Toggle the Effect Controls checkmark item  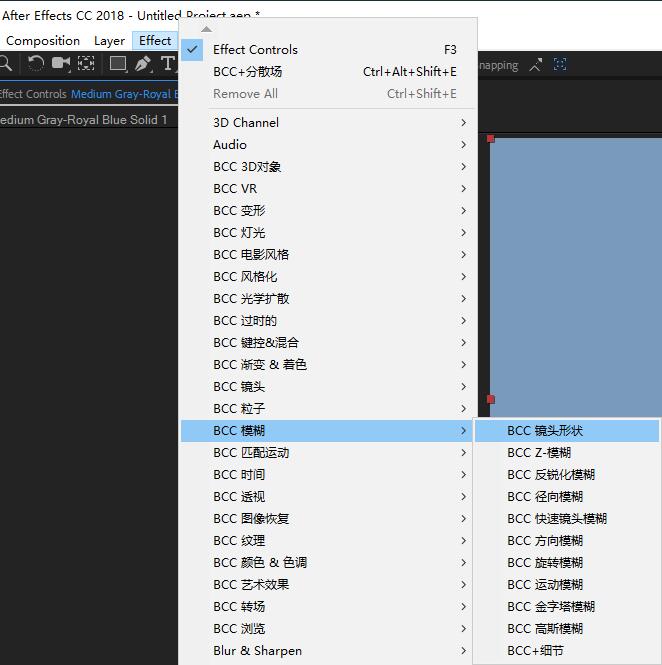point(327,50)
